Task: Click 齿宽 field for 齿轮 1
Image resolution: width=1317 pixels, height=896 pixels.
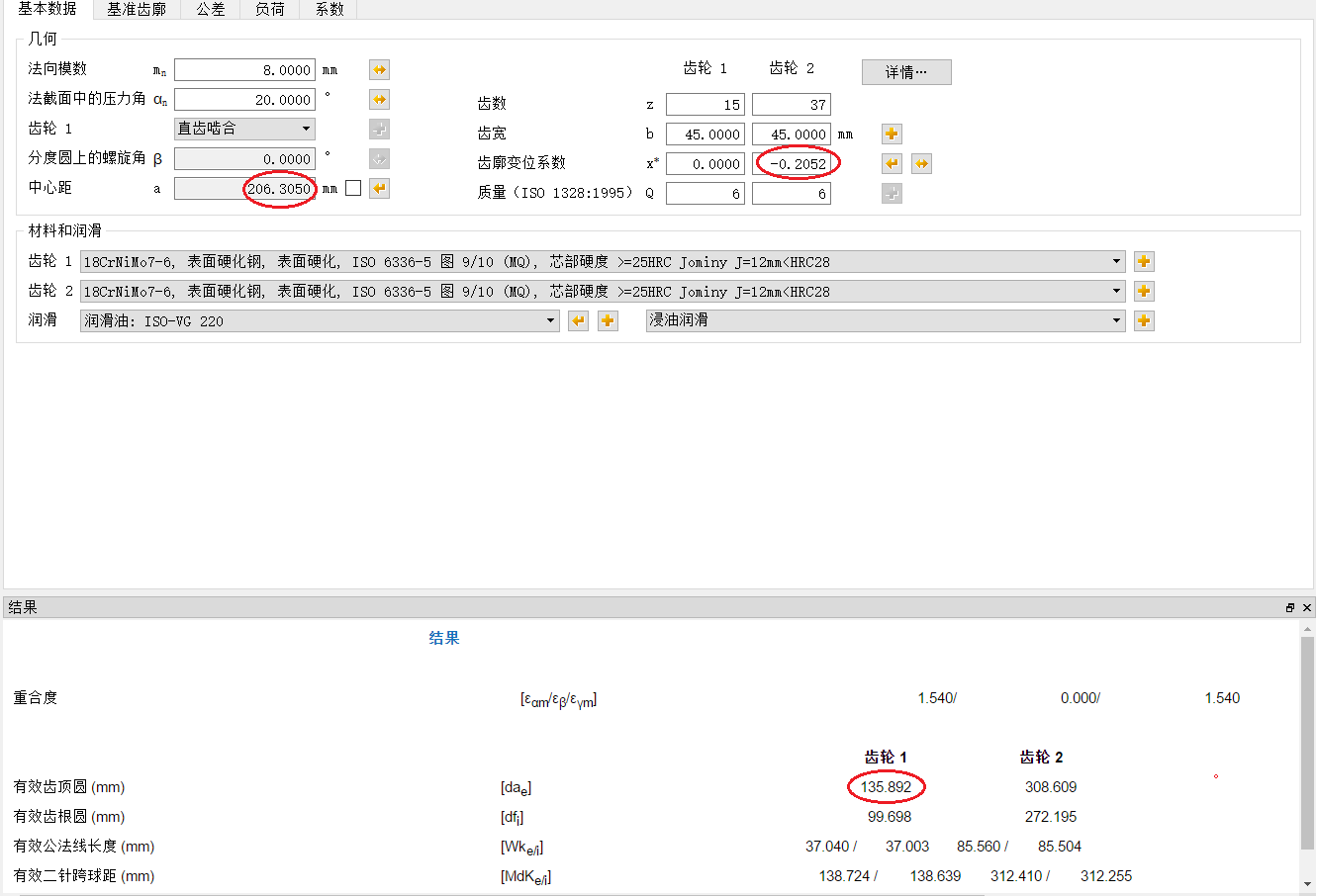Action: (x=706, y=134)
